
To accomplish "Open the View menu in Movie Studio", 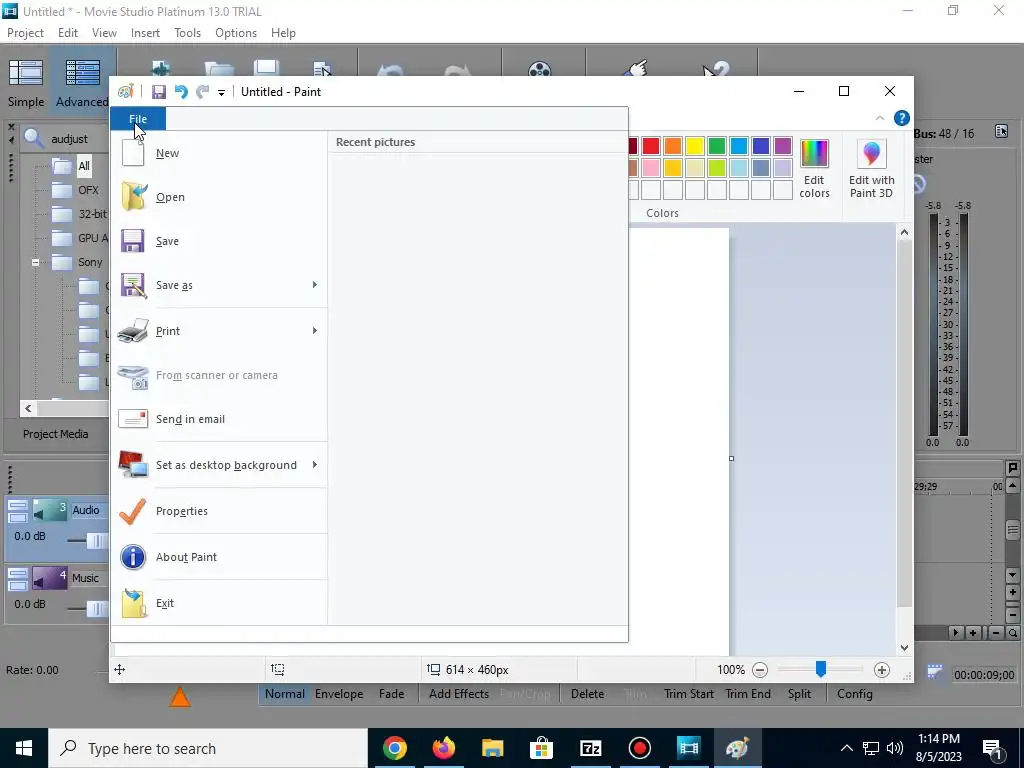I will [104, 33].
